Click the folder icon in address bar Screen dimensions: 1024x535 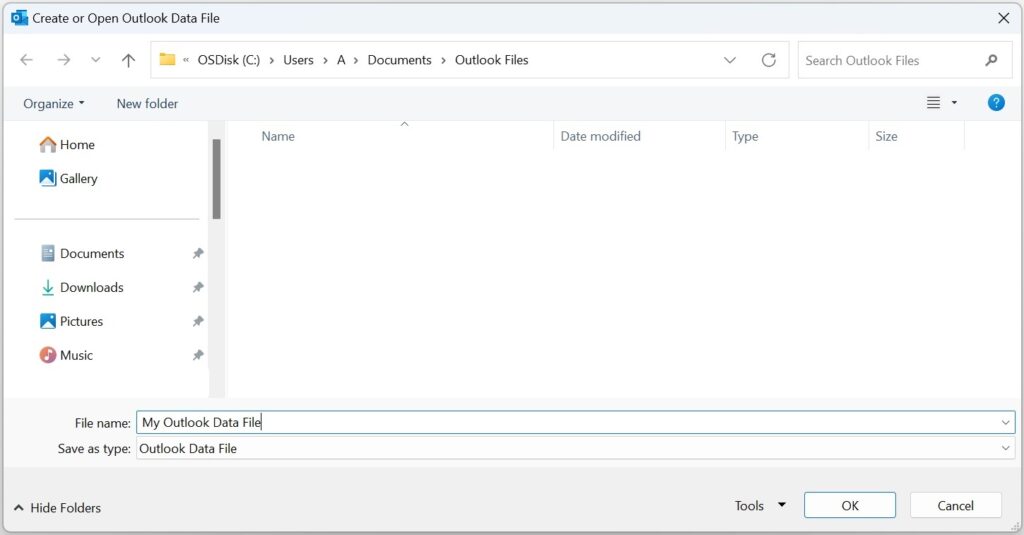pos(167,59)
